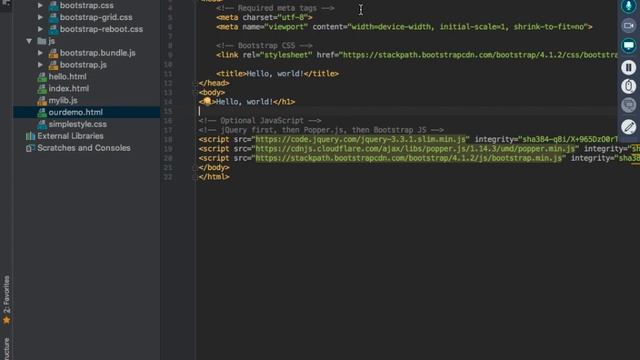Click the viewport meta tag line
640x360 pixels.
tap(404, 27)
